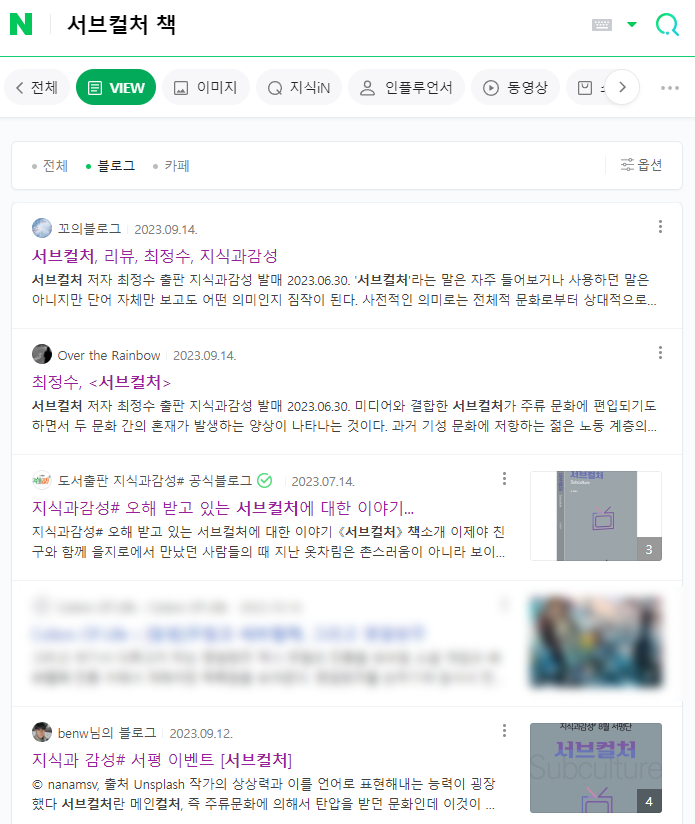Select the 이미지 tab
695x824 pixels.
206,87
